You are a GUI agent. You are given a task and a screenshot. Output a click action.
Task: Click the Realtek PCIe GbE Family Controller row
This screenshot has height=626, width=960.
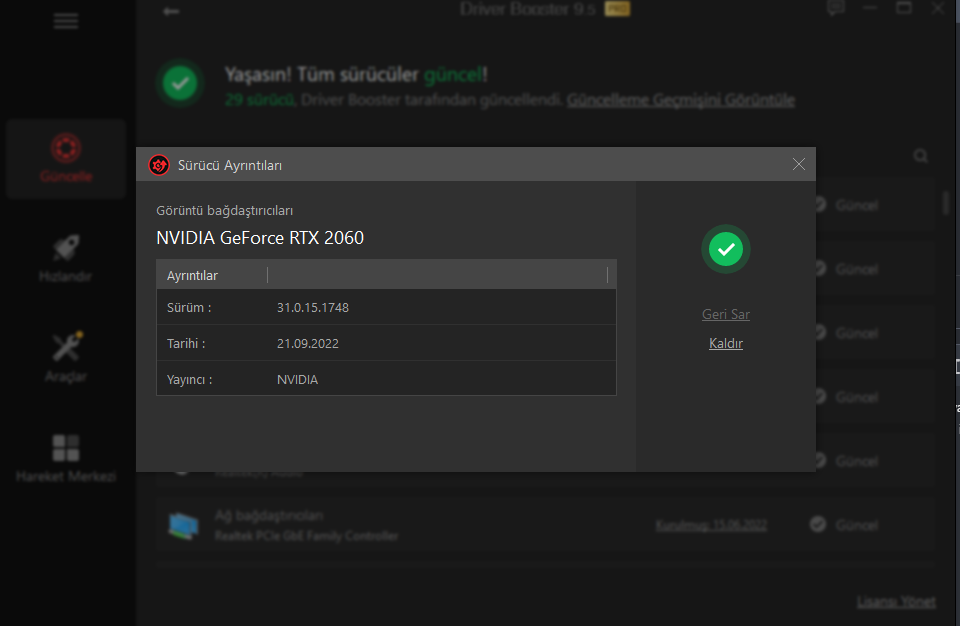pos(545,526)
